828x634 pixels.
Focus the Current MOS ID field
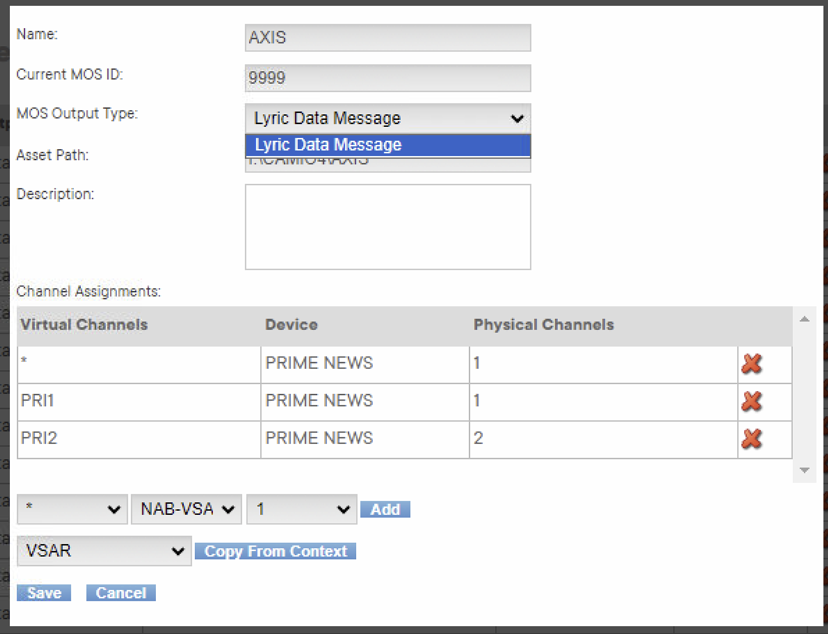point(387,78)
